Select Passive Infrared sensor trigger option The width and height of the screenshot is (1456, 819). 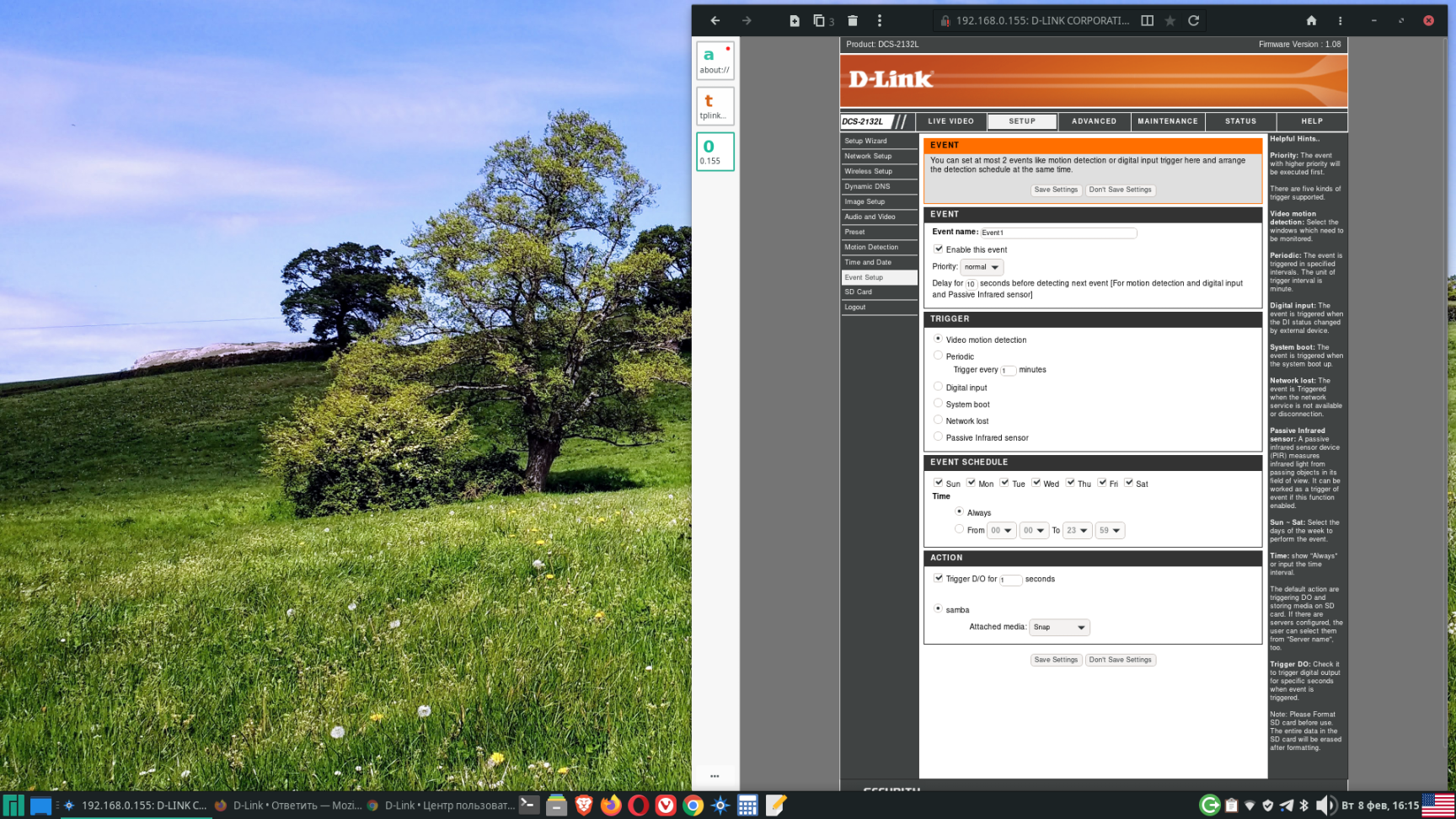pos(938,436)
